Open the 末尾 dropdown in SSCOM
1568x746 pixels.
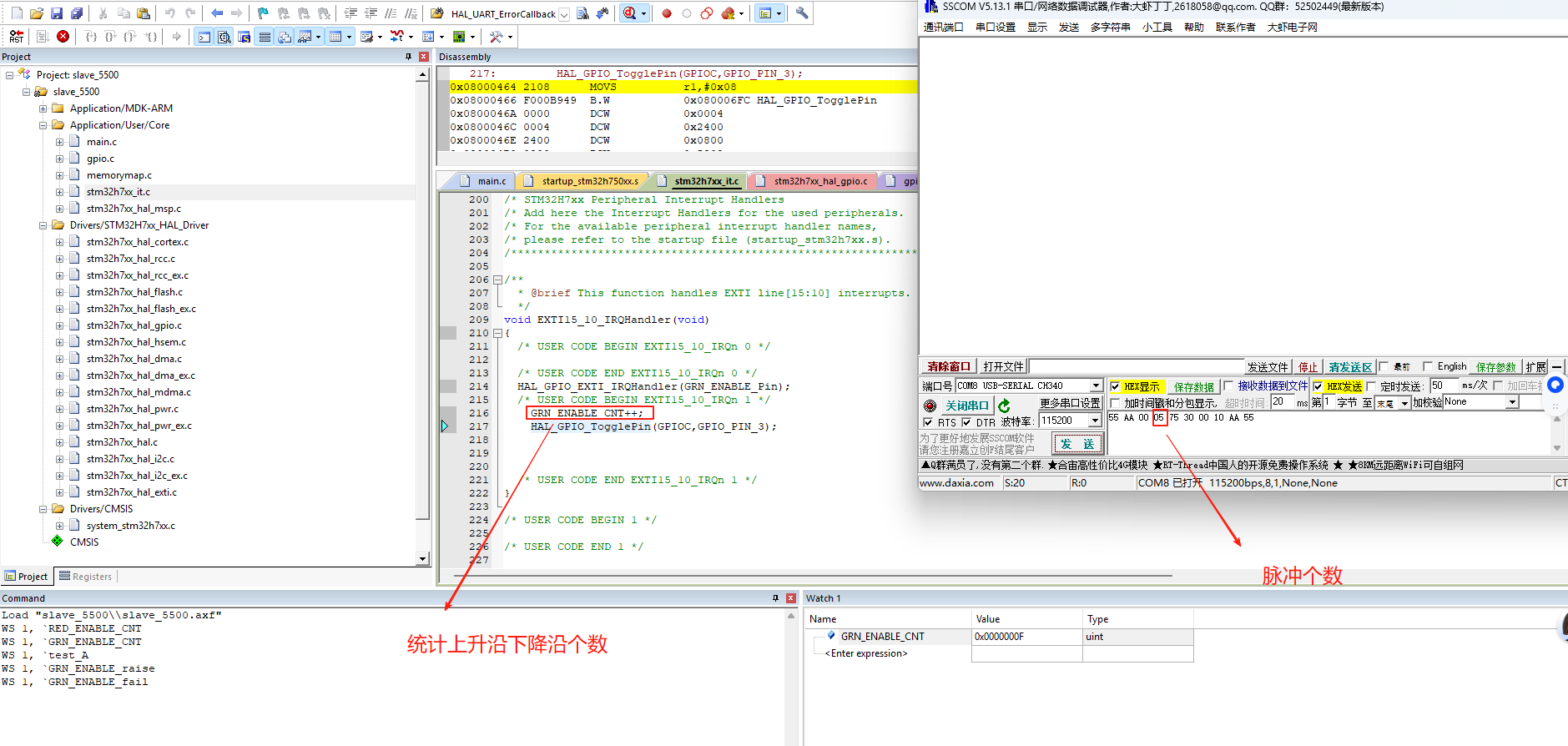pyautogui.click(x=1404, y=403)
